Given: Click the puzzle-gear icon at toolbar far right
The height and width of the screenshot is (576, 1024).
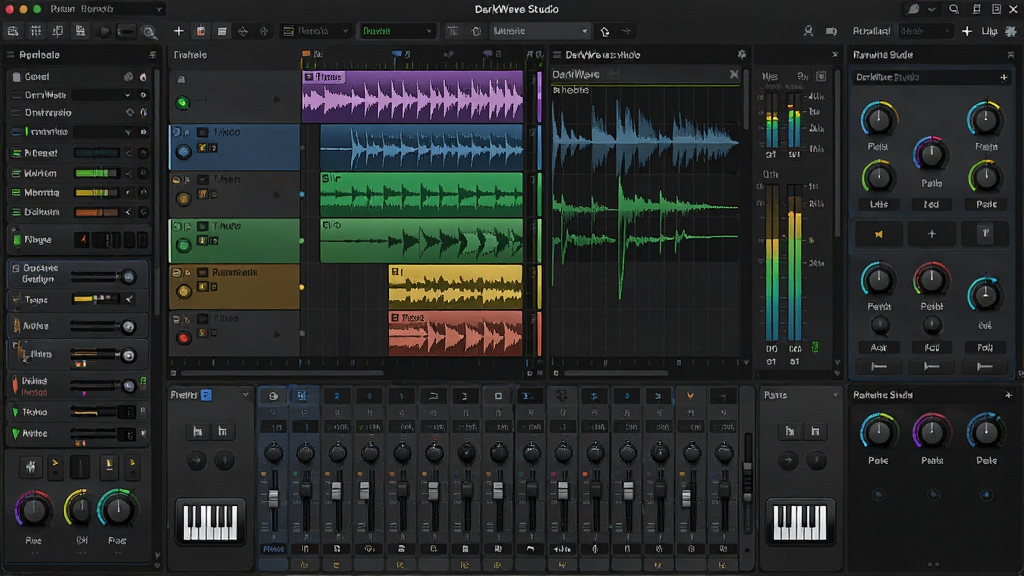Looking at the screenshot, I should (1010, 31).
